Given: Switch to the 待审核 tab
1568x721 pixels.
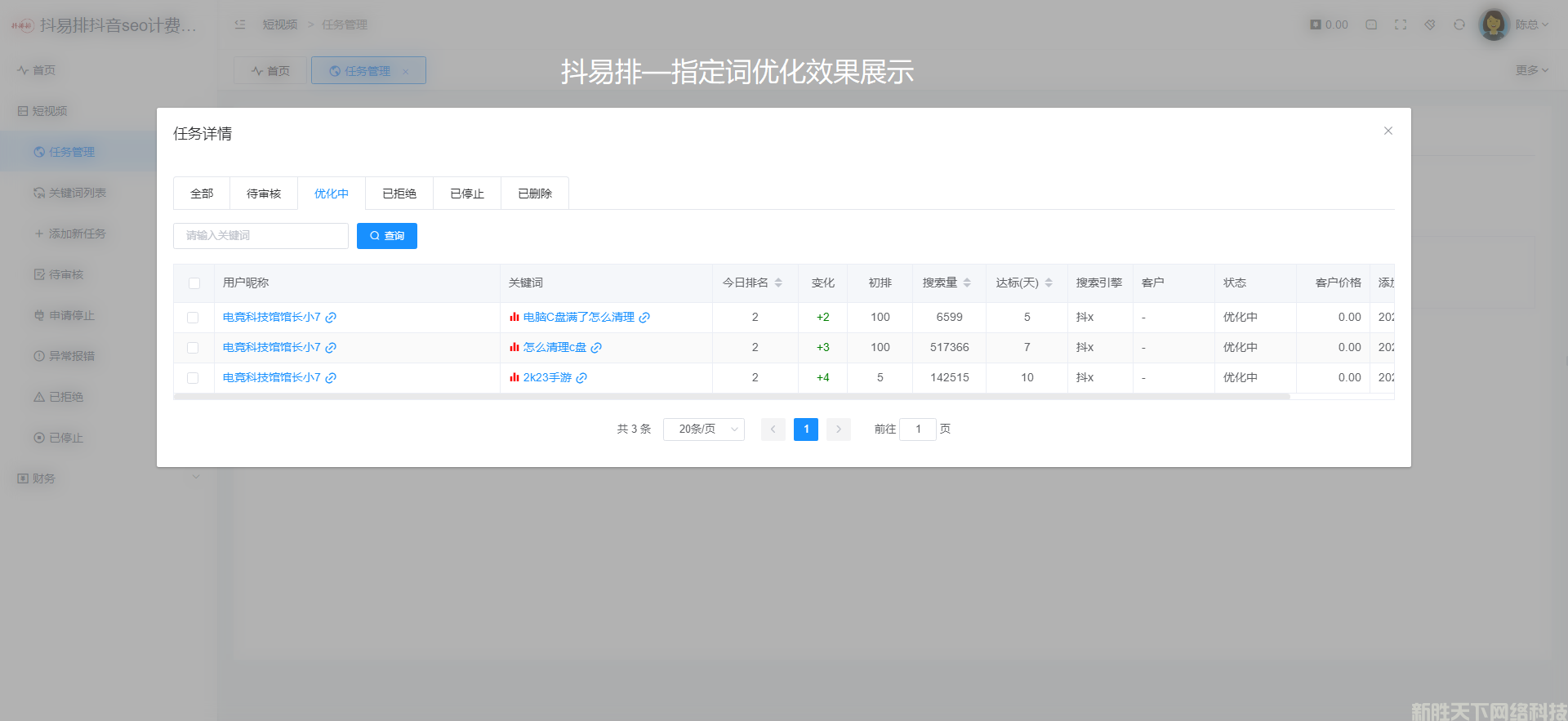Looking at the screenshot, I should [x=264, y=194].
